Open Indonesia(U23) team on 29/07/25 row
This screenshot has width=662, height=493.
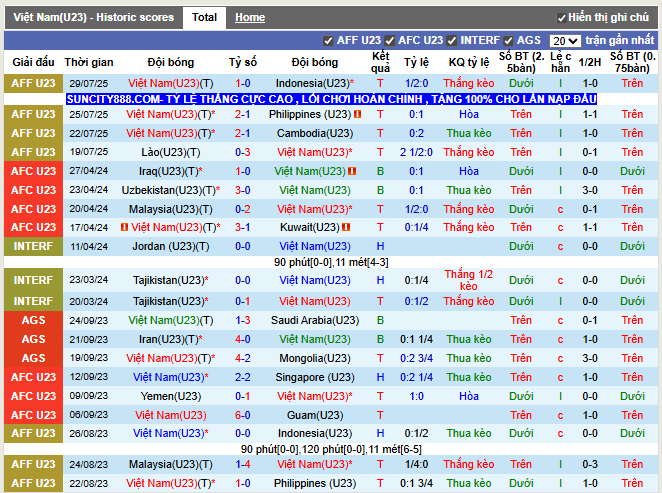pos(315,84)
